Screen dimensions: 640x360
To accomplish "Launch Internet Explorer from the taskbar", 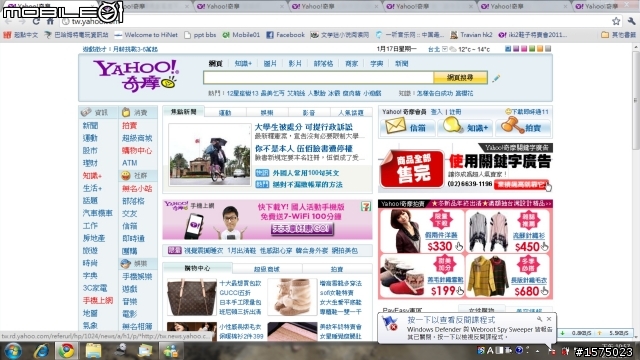I will tap(41, 351).
